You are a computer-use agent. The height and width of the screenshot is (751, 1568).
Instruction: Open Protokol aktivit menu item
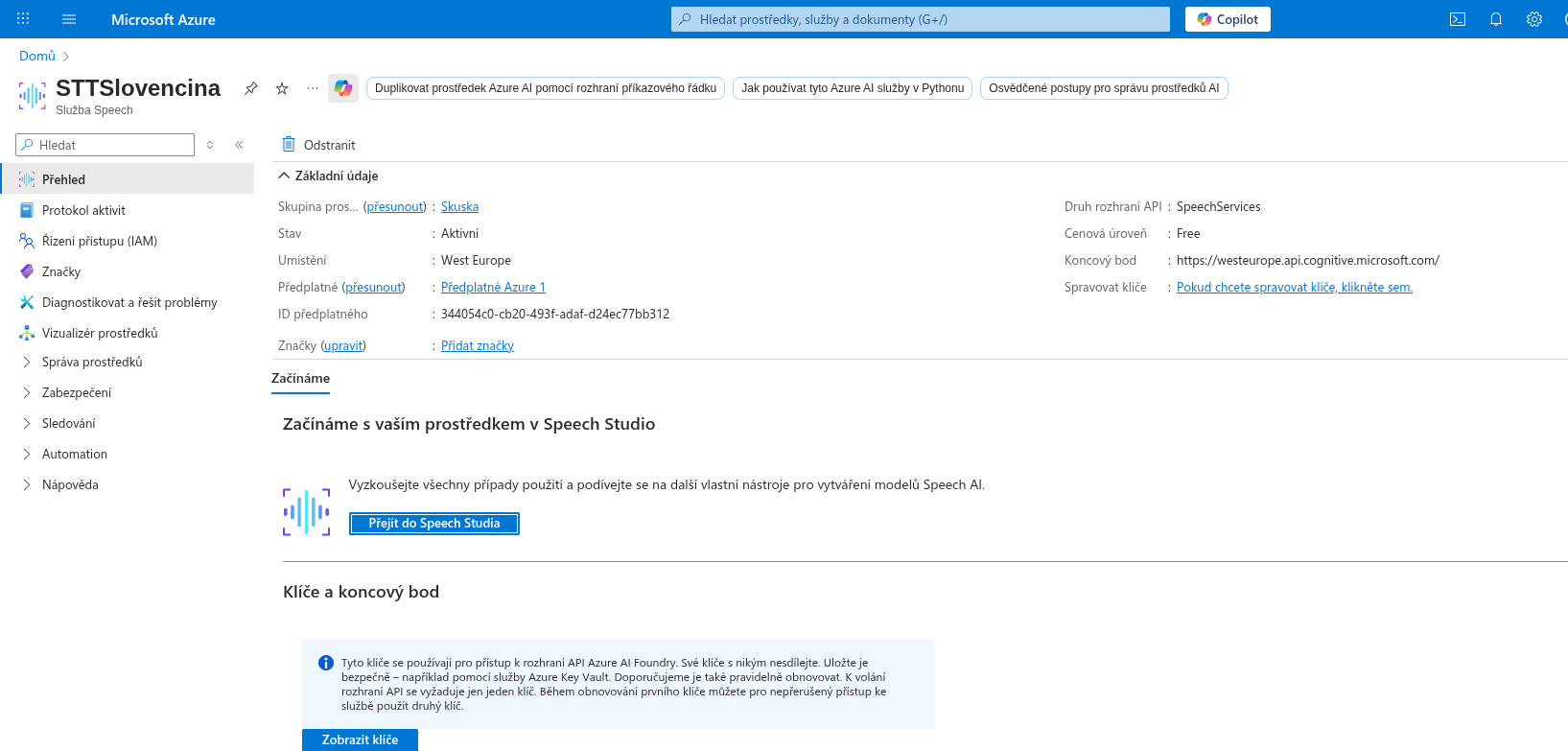pos(83,210)
